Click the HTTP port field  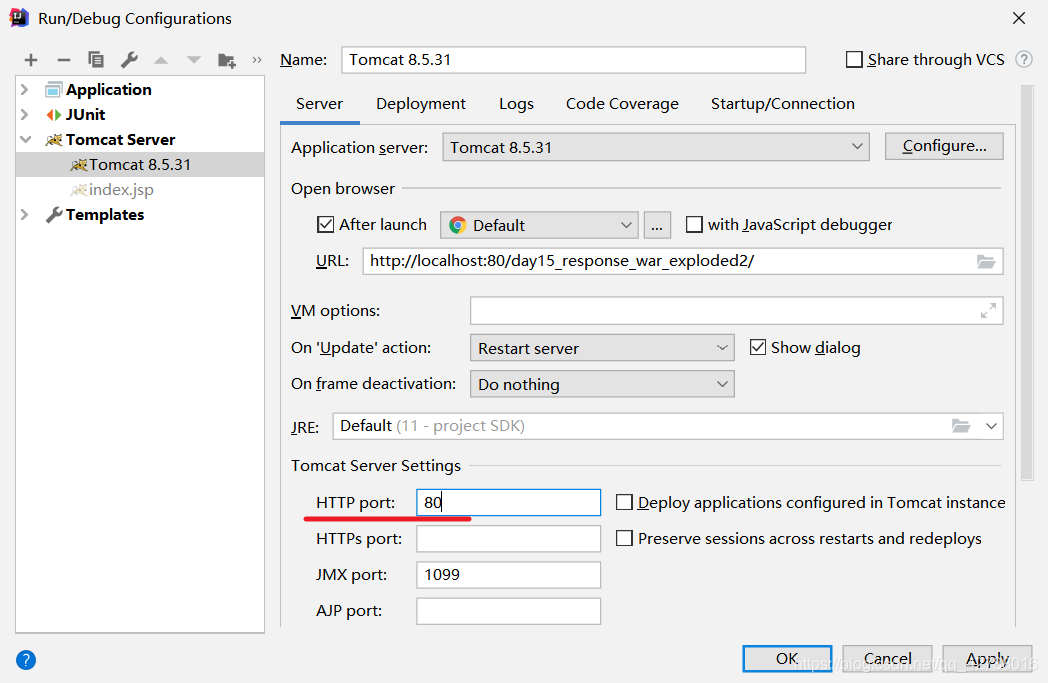pyautogui.click(x=508, y=503)
